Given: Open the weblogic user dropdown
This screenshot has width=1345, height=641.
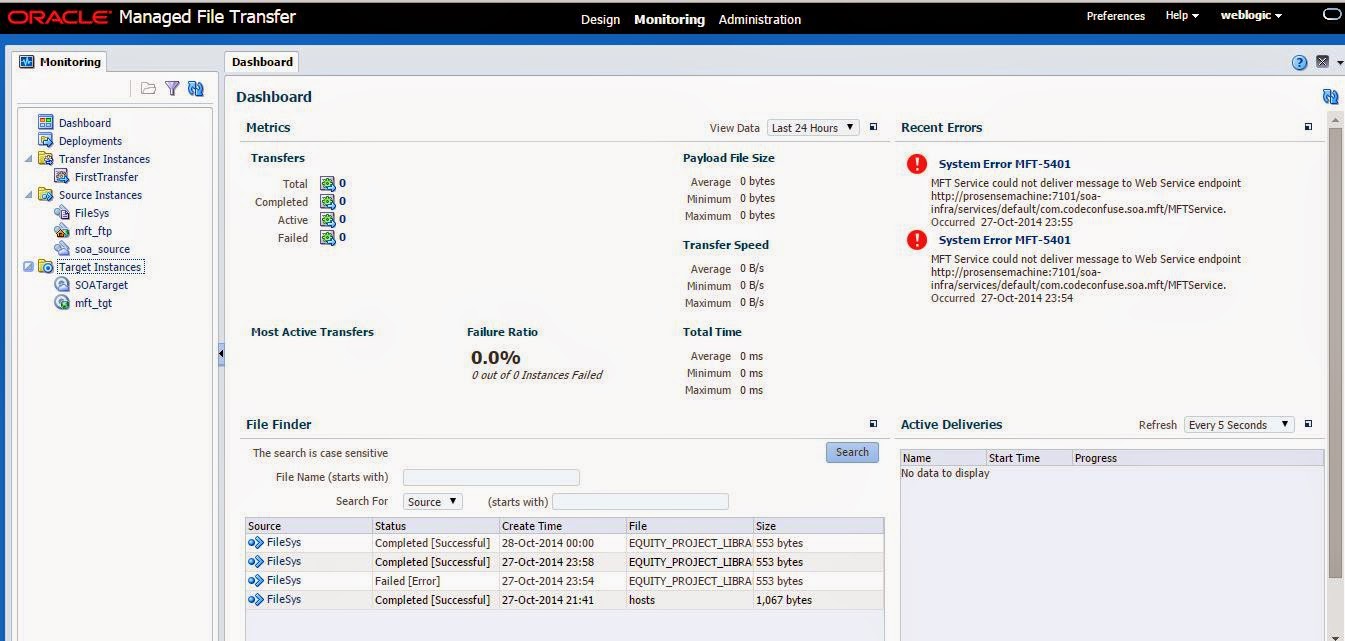Looking at the screenshot, I should 1251,16.
